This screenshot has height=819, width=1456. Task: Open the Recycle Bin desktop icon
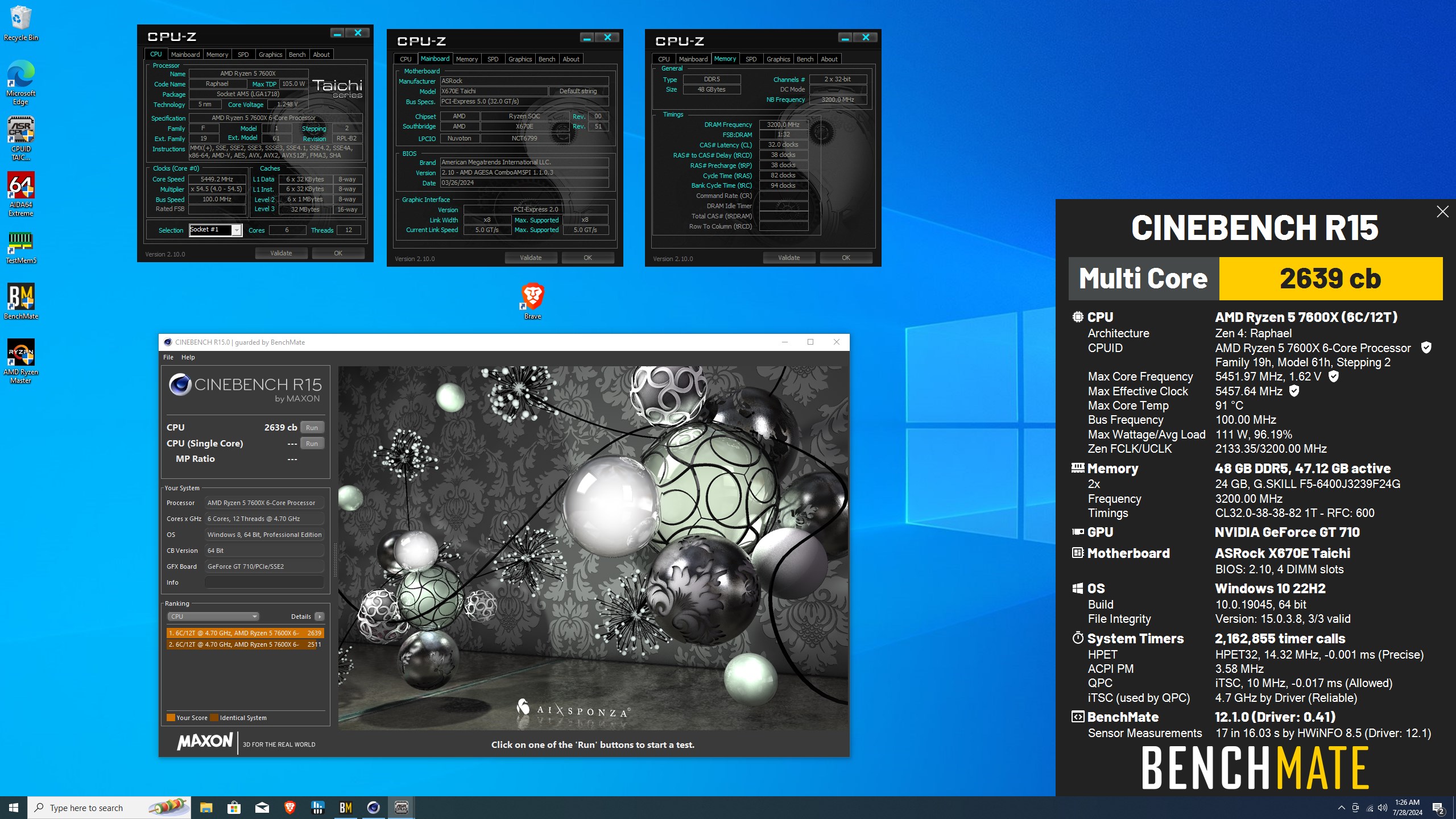[x=20, y=23]
